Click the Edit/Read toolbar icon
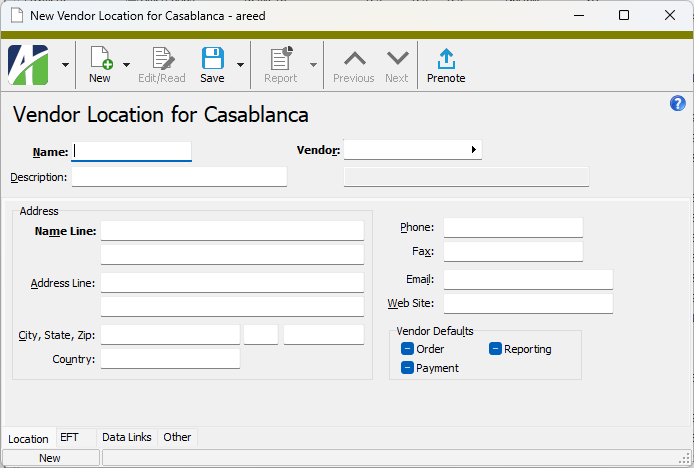 [162, 59]
